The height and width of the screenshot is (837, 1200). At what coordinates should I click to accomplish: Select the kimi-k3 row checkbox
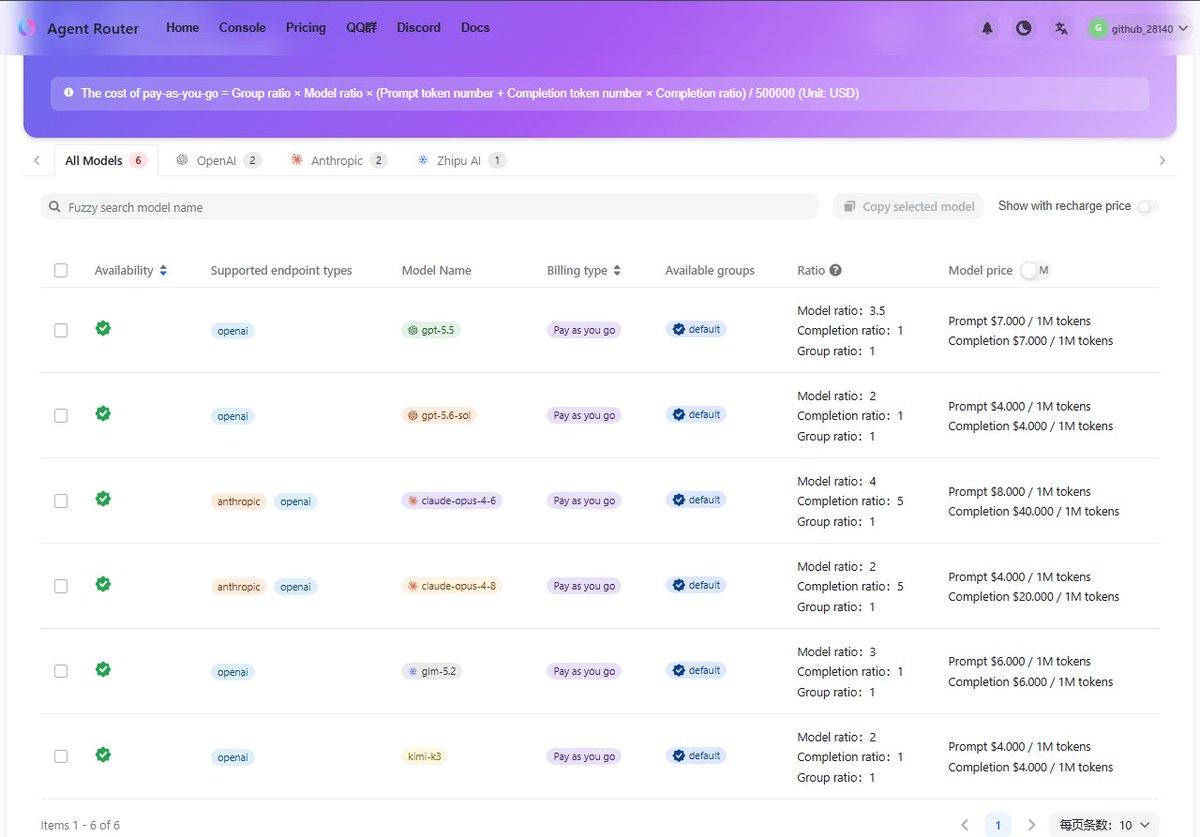pos(61,757)
